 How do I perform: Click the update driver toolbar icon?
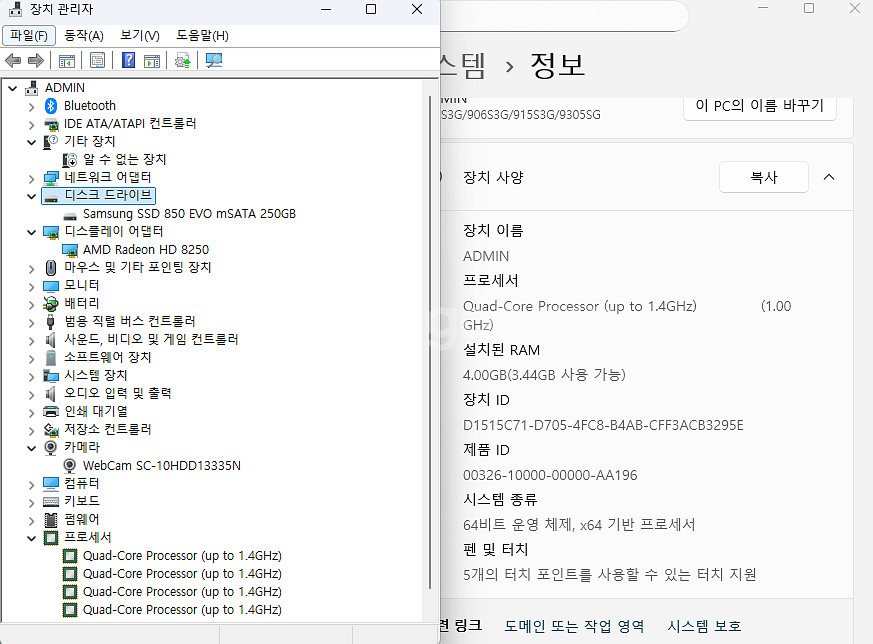(x=182, y=60)
